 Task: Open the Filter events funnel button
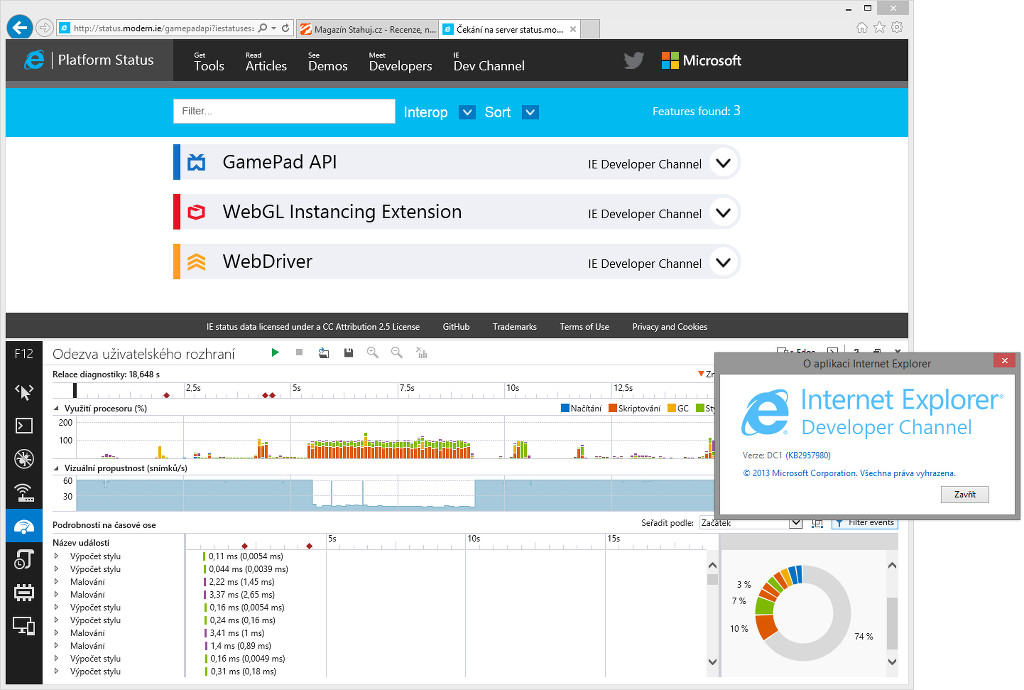pos(865,523)
